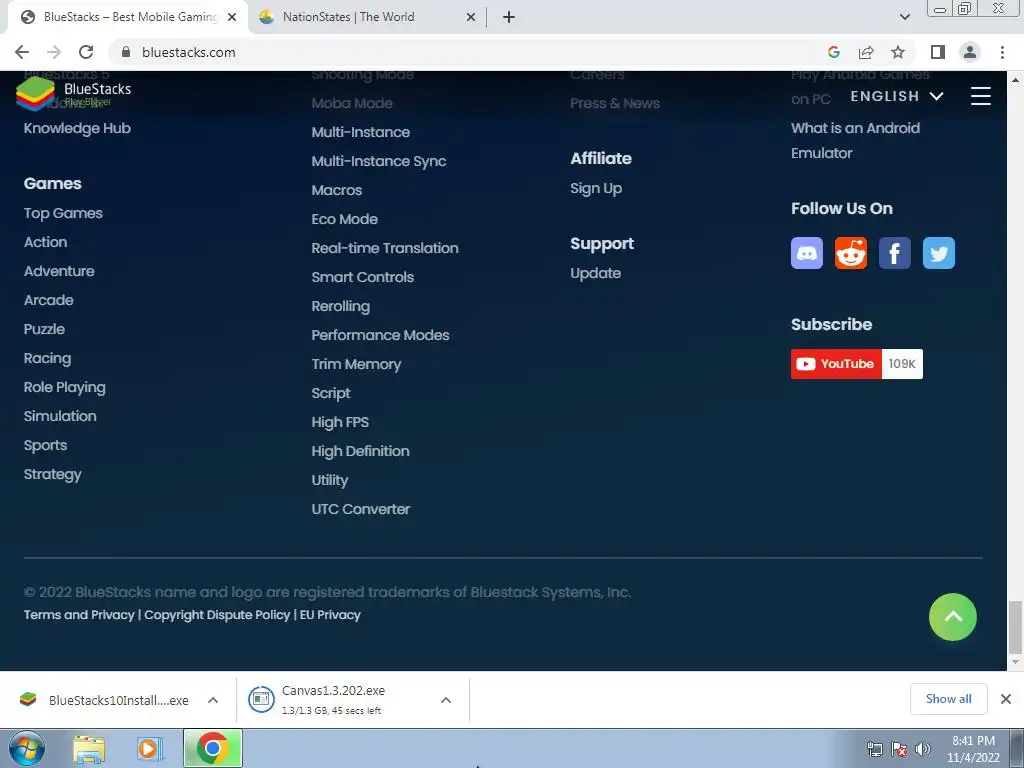Close the NationStates tab
Viewport: 1024px width, 768px height.
[x=471, y=17]
